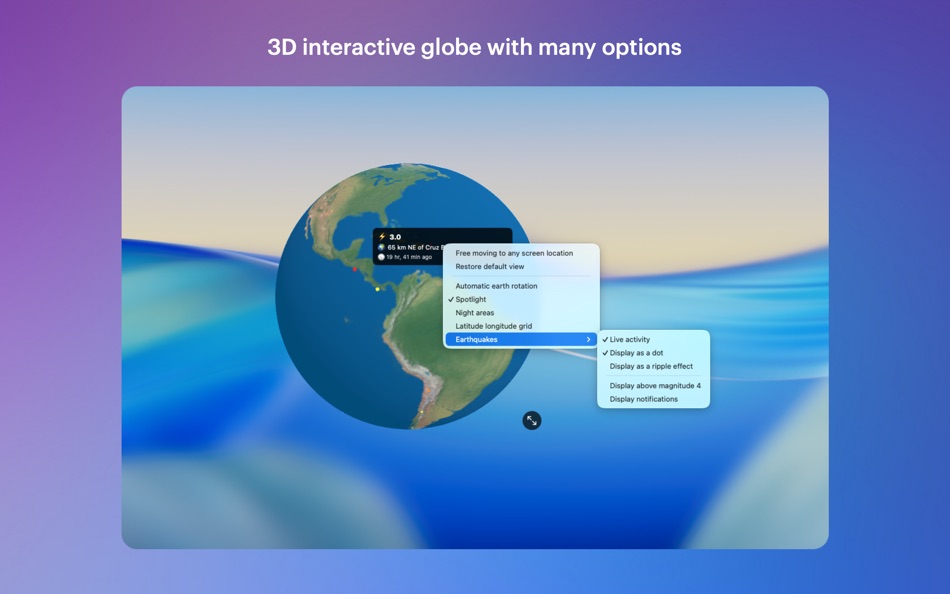This screenshot has width=950, height=594.
Task: Turn off Display as a dot
Action: tap(636, 352)
